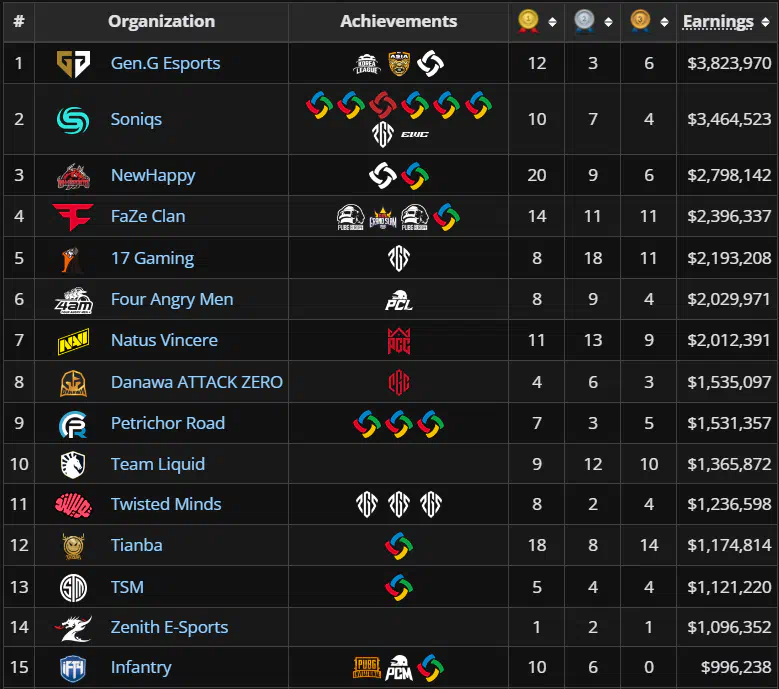Click the FaZe Clan red logo

click(73, 217)
